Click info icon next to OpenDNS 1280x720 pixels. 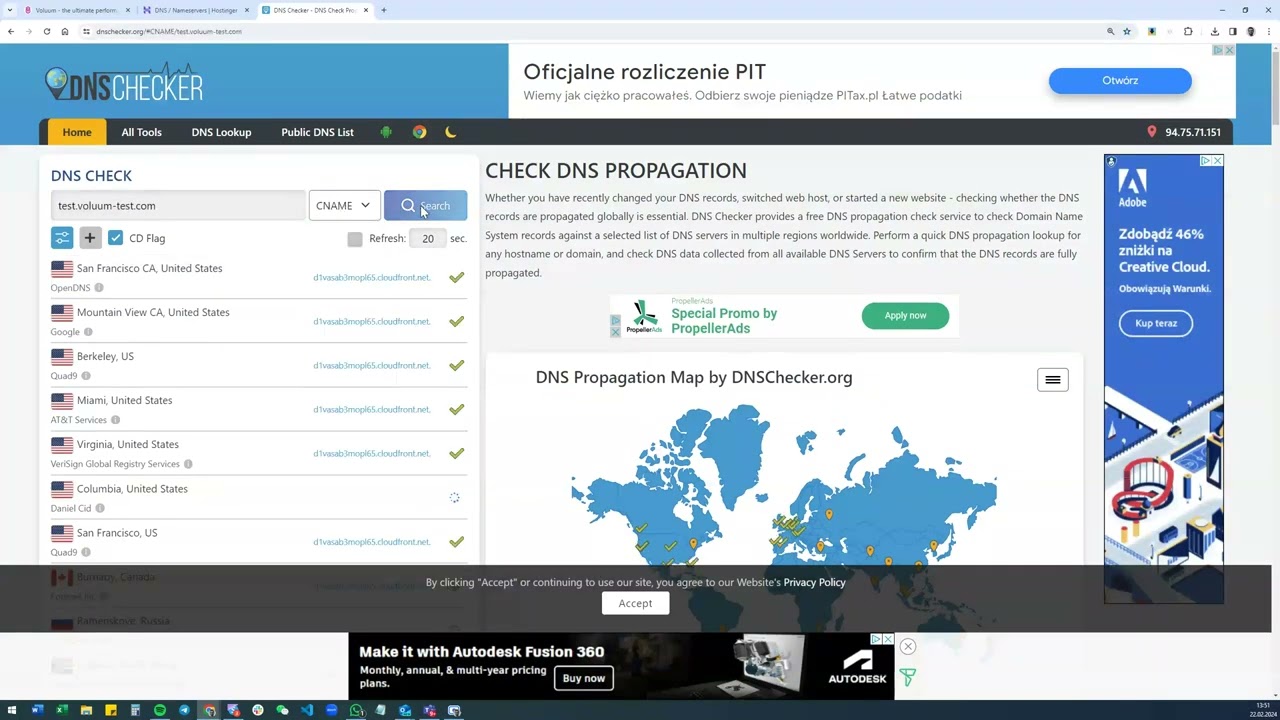pyautogui.click(x=99, y=288)
